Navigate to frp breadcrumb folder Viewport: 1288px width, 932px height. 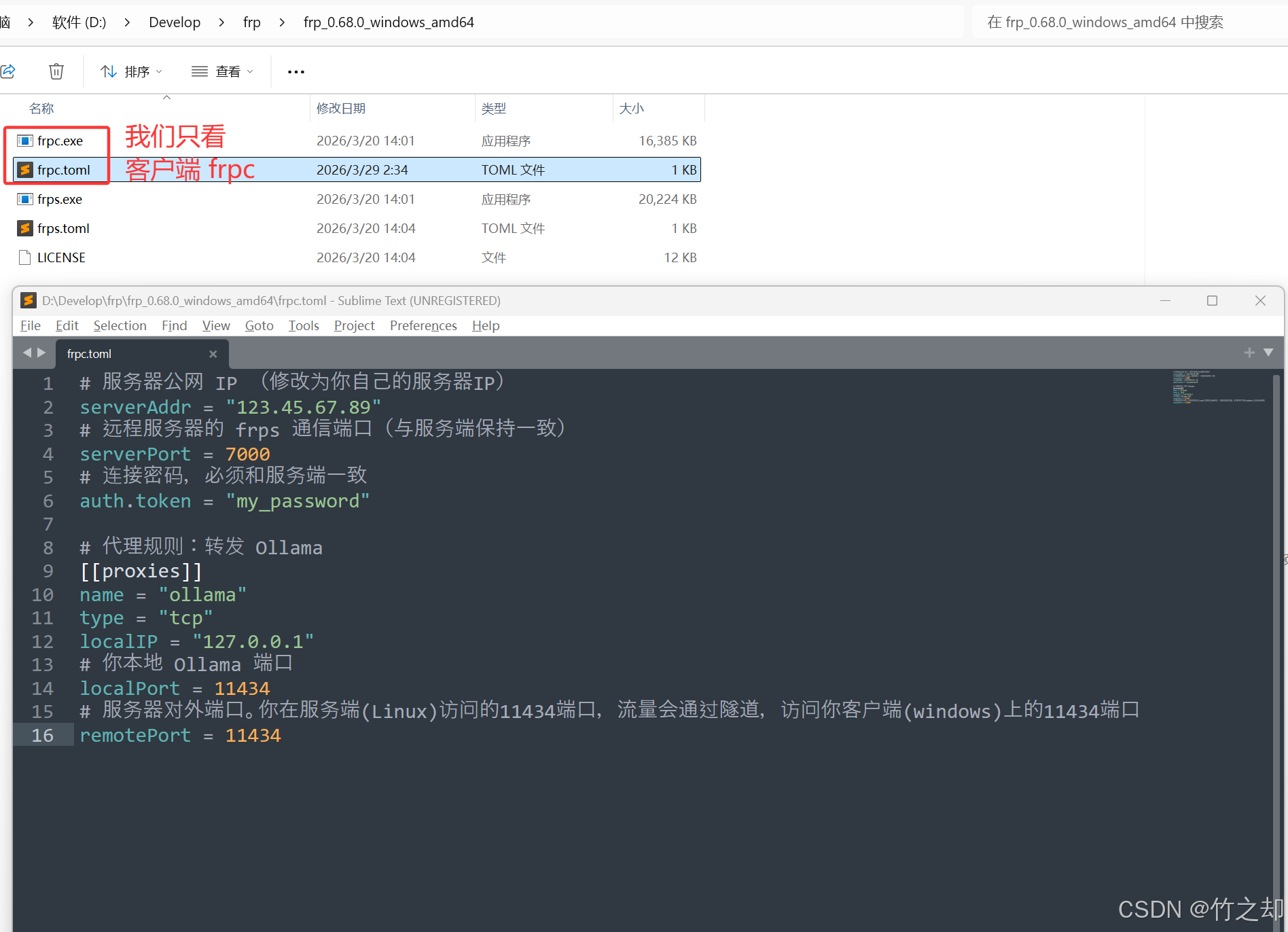[252, 22]
